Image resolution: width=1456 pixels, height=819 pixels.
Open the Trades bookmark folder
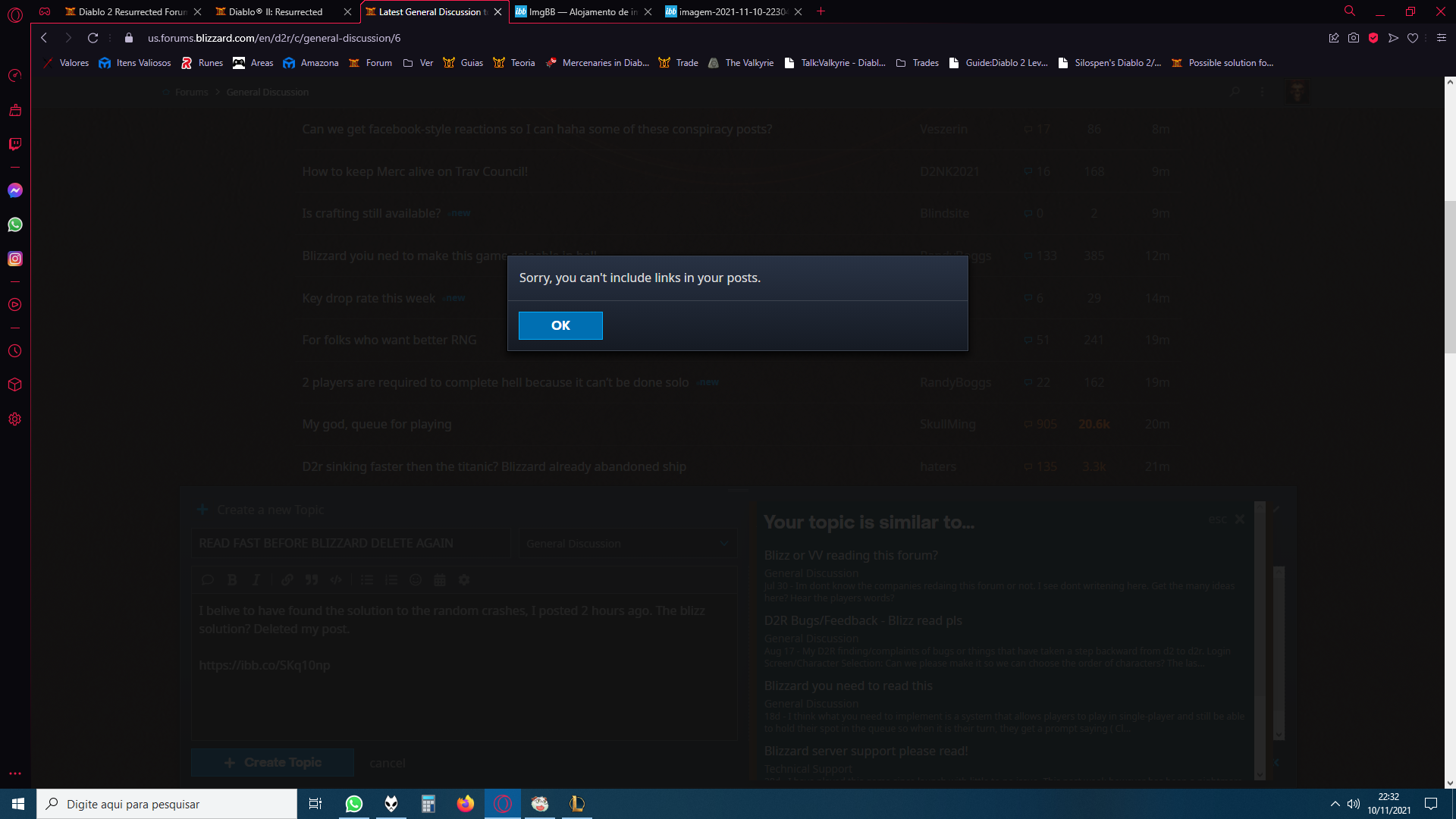coord(917,63)
